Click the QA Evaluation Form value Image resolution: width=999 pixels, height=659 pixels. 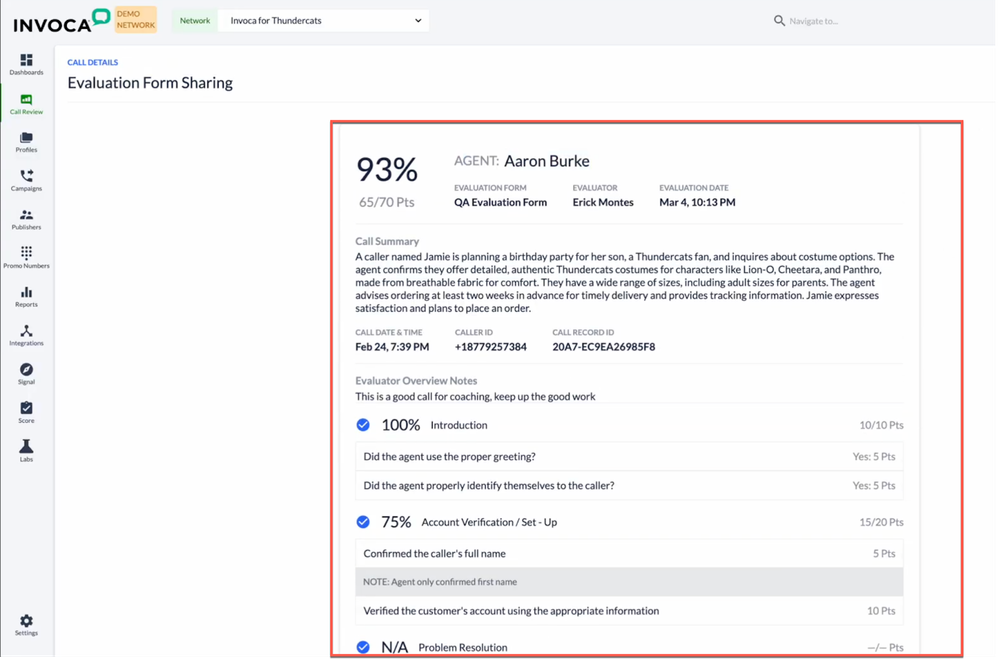click(x=500, y=203)
